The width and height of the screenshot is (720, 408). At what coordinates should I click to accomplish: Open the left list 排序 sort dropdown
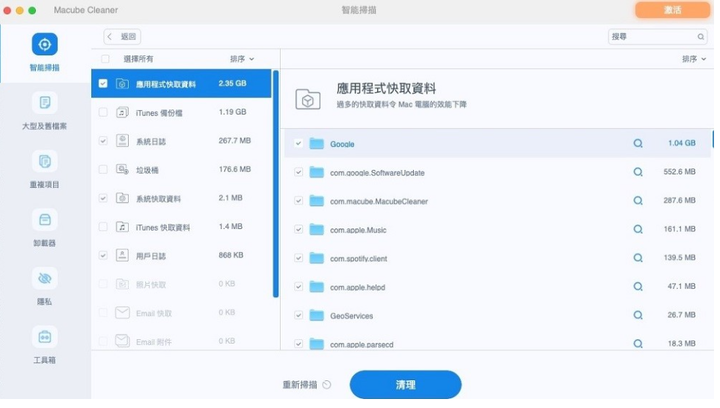[242, 59]
